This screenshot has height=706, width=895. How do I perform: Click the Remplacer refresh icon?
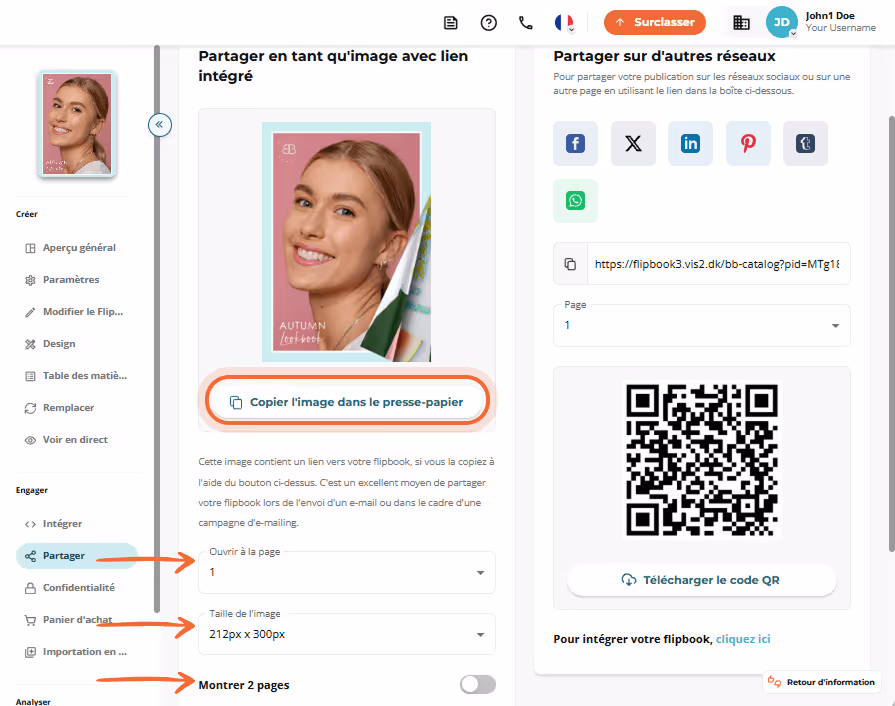pos(30,408)
